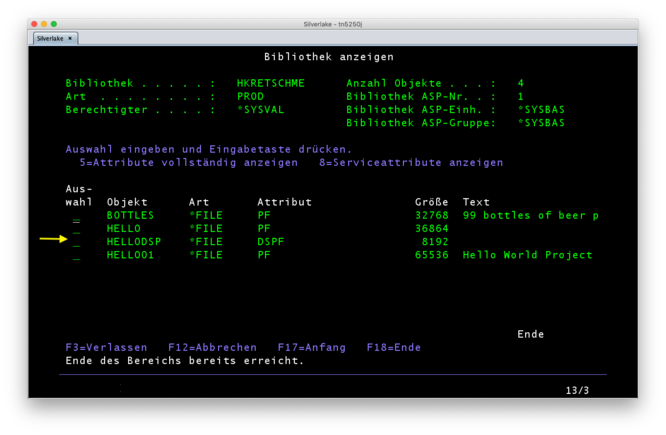Click F17=Anfang function key label
Viewport: 666px width, 435px height.
[311, 347]
